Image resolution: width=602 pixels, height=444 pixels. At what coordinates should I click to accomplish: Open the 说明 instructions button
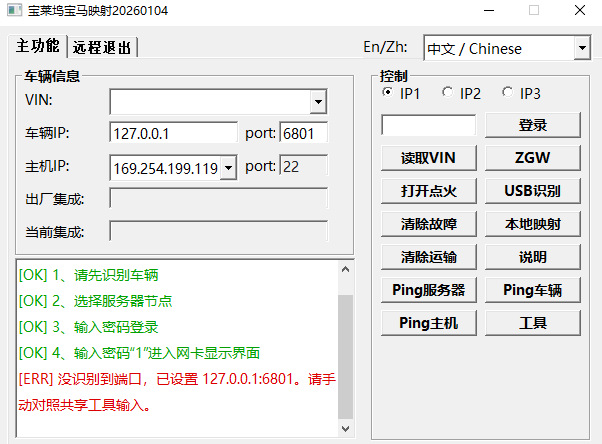pyautogui.click(x=533, y=257)
